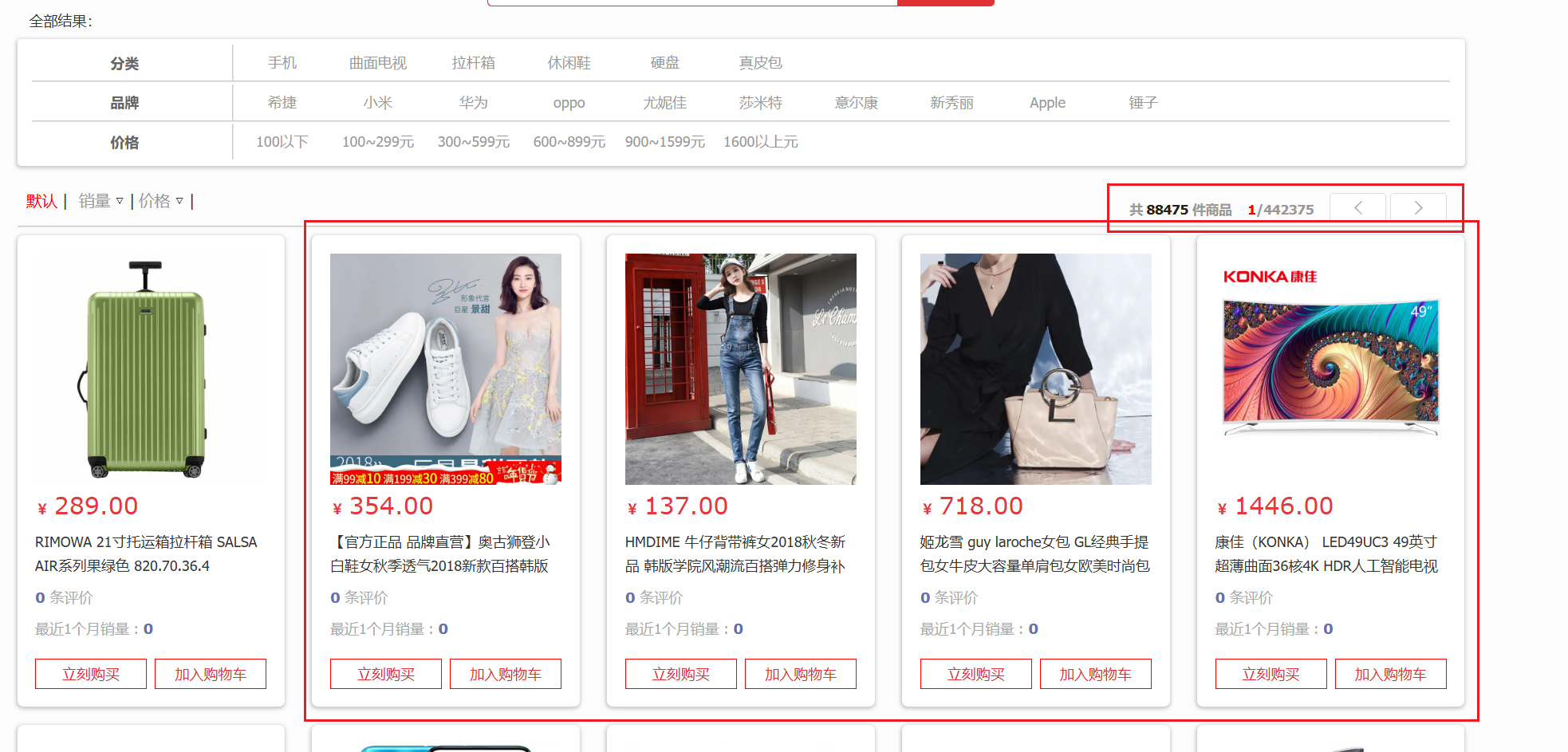Open RIMOWA 21寸托运箱 product title

147,554
